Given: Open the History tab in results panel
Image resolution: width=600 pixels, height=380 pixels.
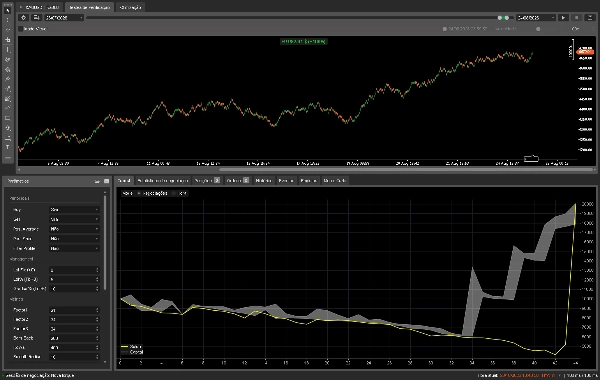Looking at the screenshot, I should 263,180.
